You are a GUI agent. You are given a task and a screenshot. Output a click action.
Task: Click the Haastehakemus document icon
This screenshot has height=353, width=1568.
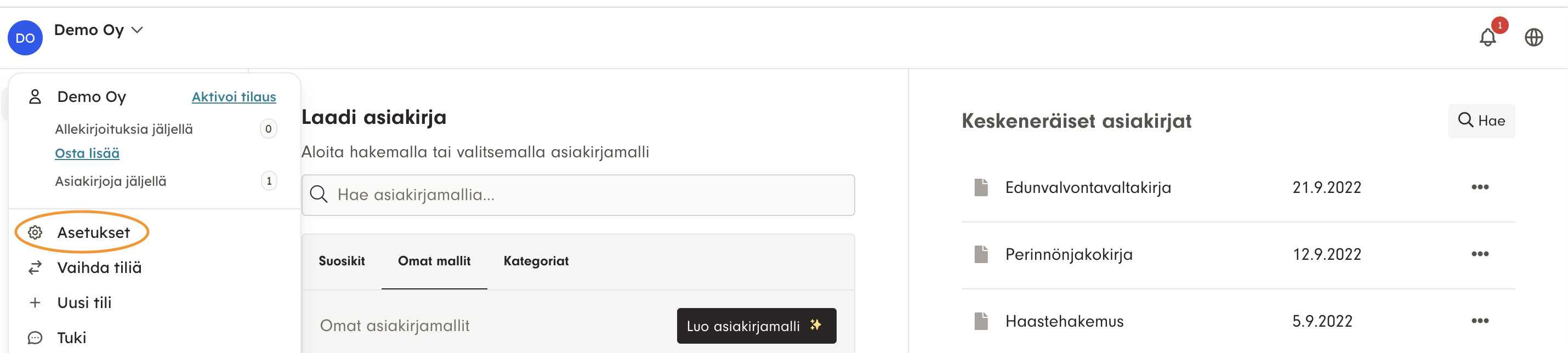[x=981, y=321]
